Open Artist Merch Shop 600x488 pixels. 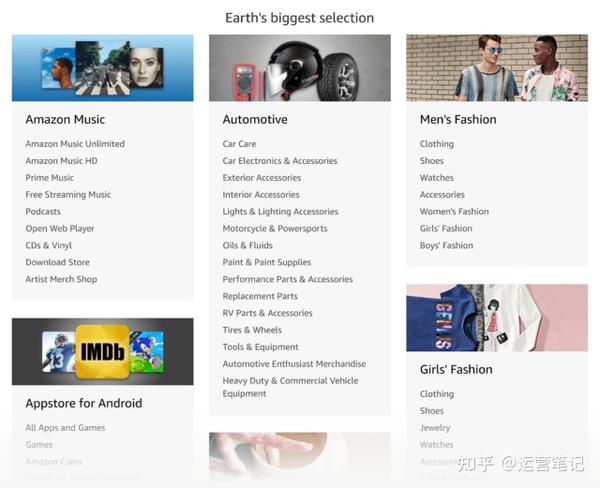pyautogui.click(x=61, y=279)
